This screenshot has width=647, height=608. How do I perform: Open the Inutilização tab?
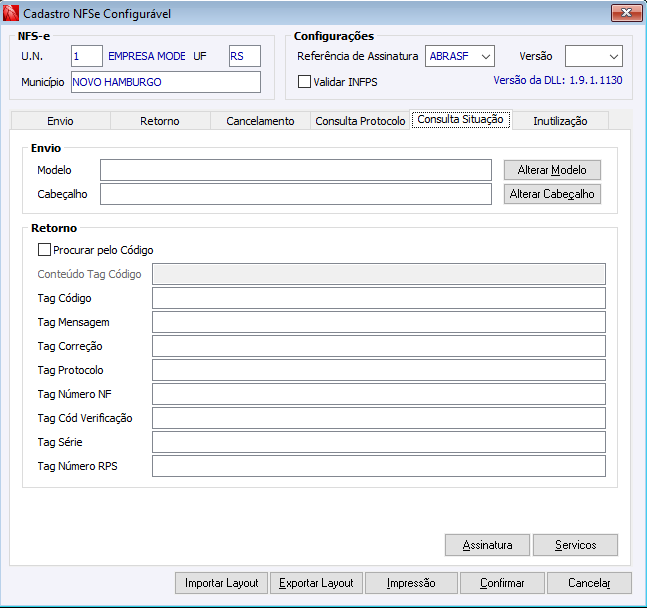pyautogui.click(x=560, y=121)
